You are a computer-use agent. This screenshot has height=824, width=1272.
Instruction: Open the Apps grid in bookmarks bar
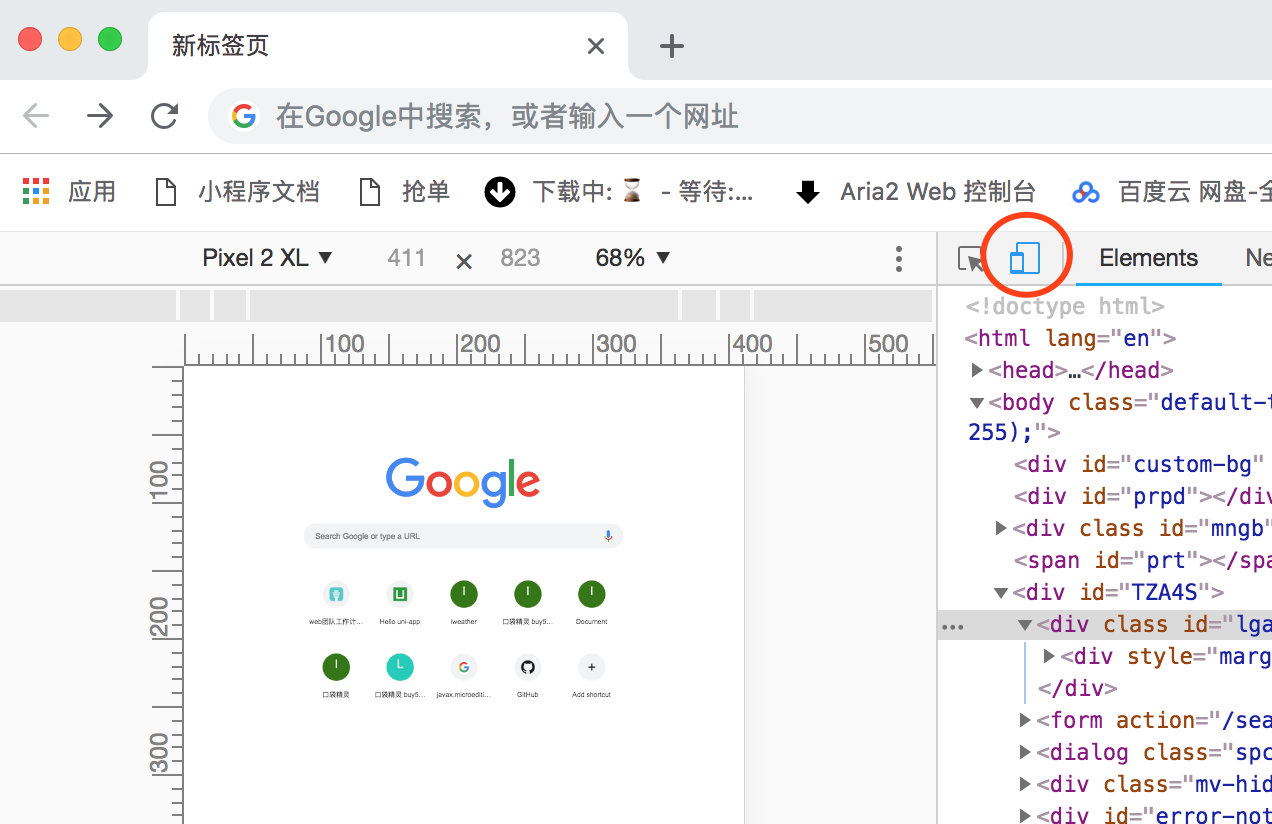[36, 191]
